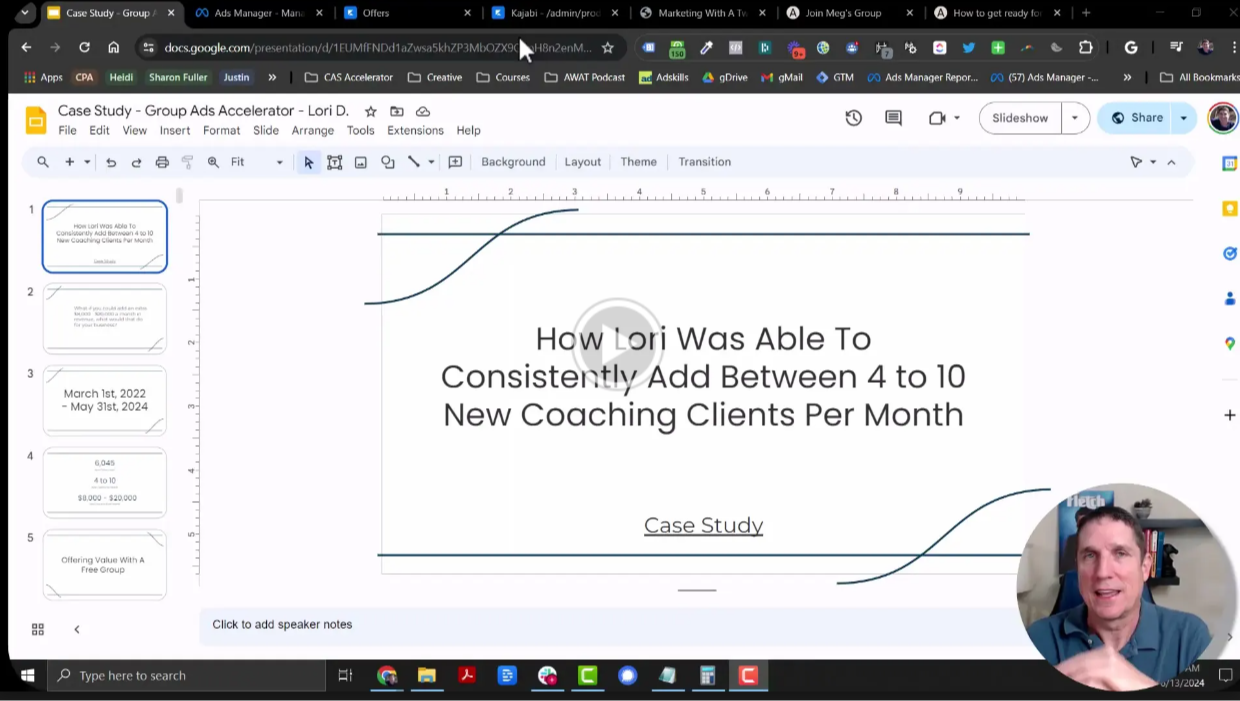
Task: Select slide 5 thumbnail Offering Value
Action: tap(105, 564)
